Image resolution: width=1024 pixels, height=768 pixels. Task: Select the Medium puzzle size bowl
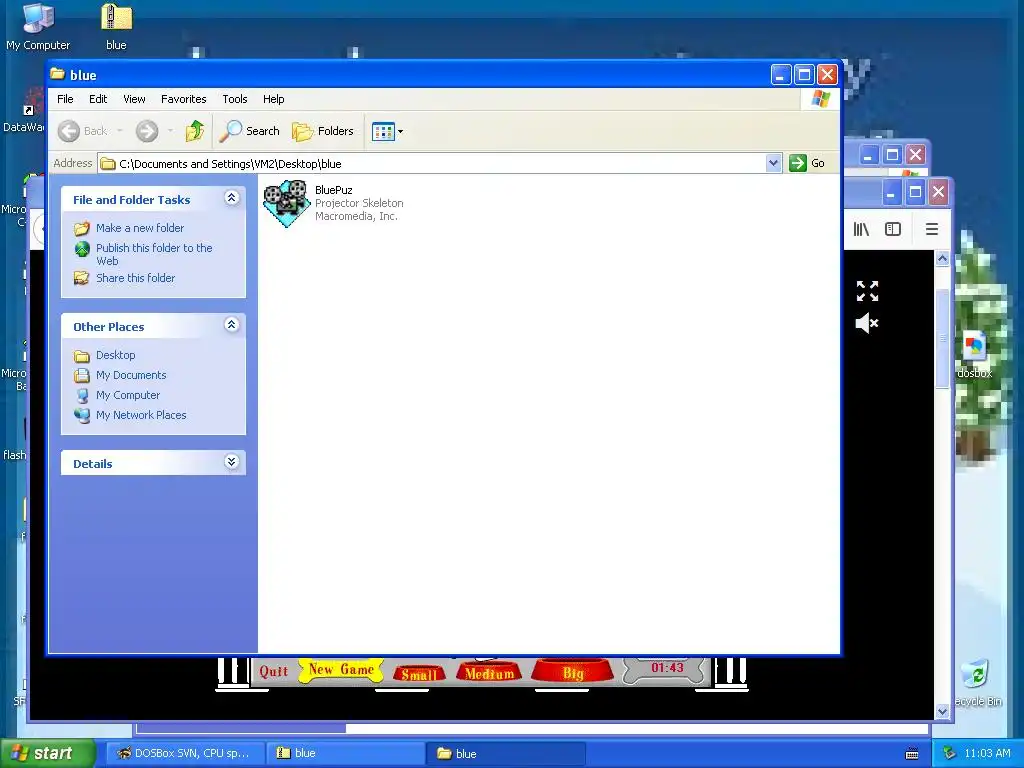click(x=489, y=672)
